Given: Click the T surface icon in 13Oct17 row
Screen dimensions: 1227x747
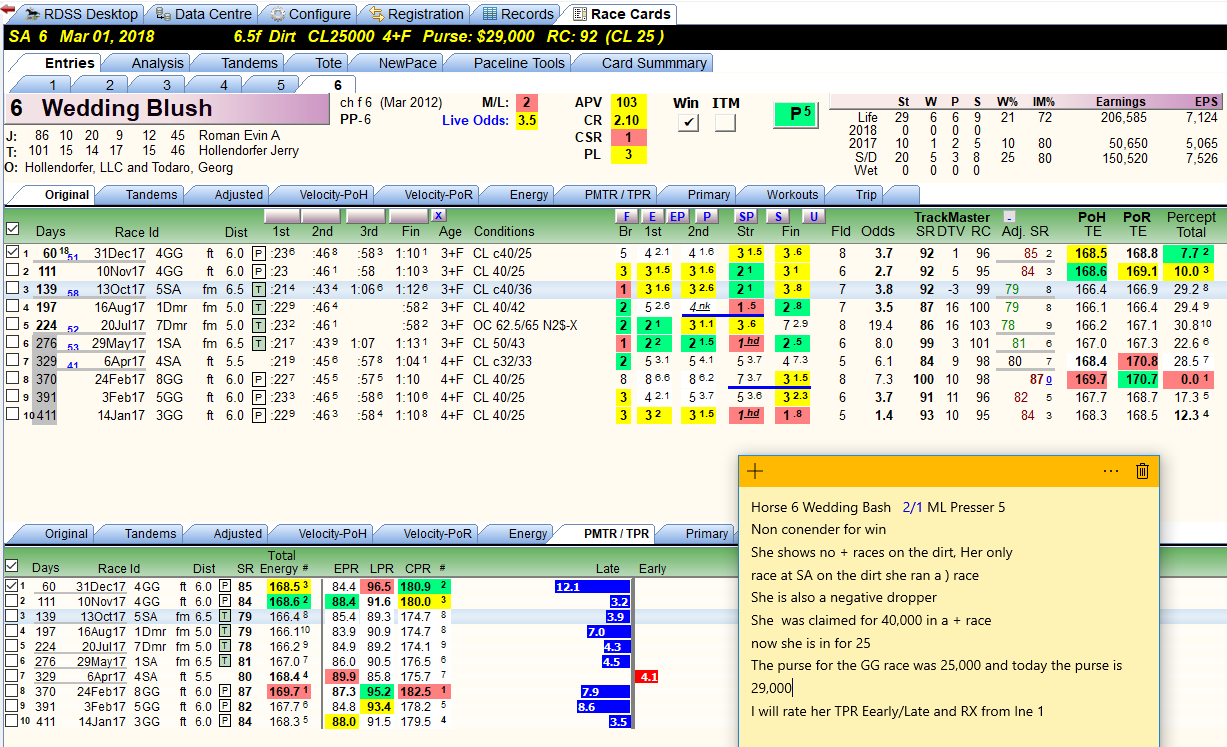Looking at the screenshot, I should click(x=259, y=289).
